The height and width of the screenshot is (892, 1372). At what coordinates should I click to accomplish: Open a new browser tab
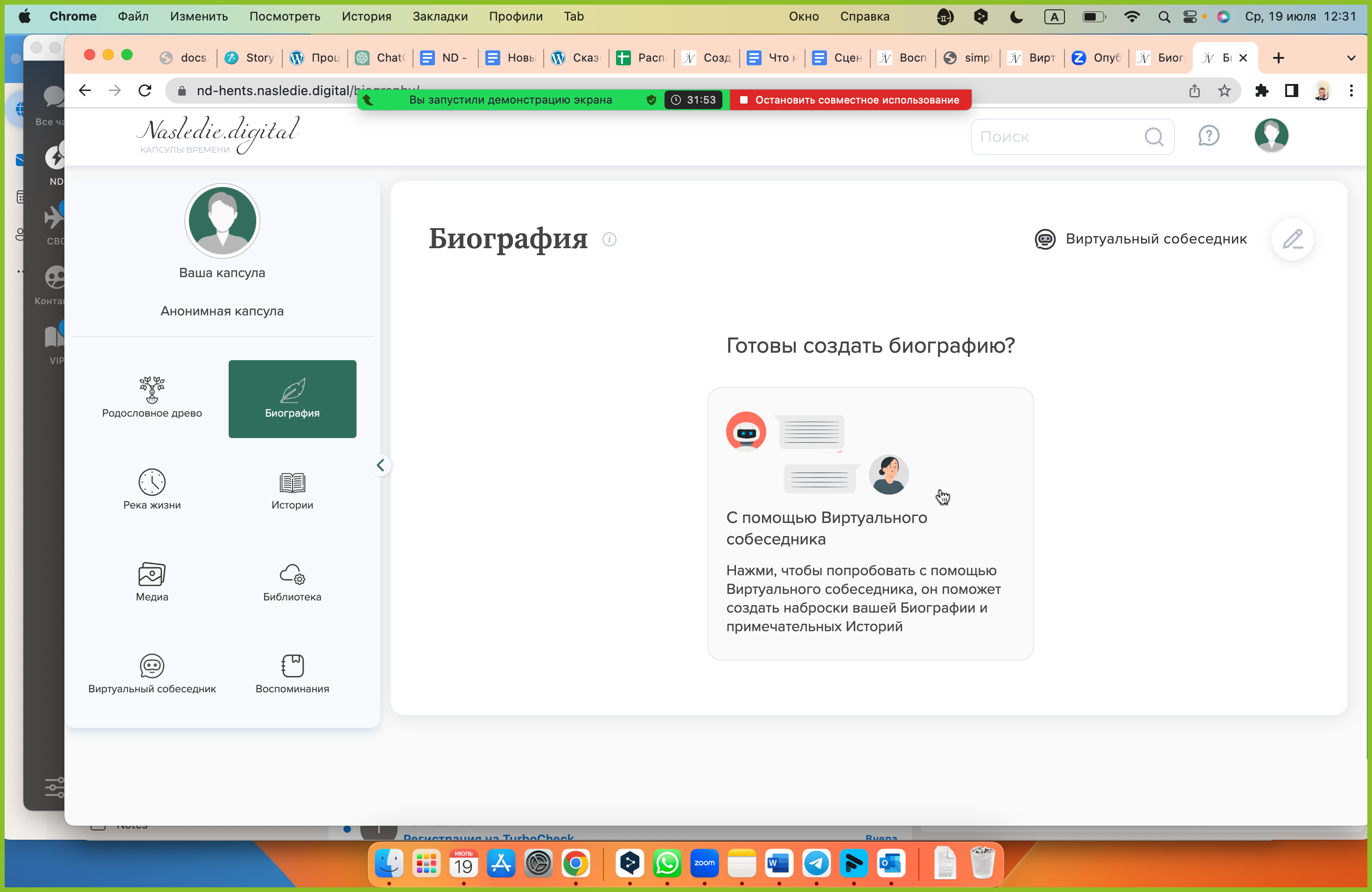(1279, 58)
